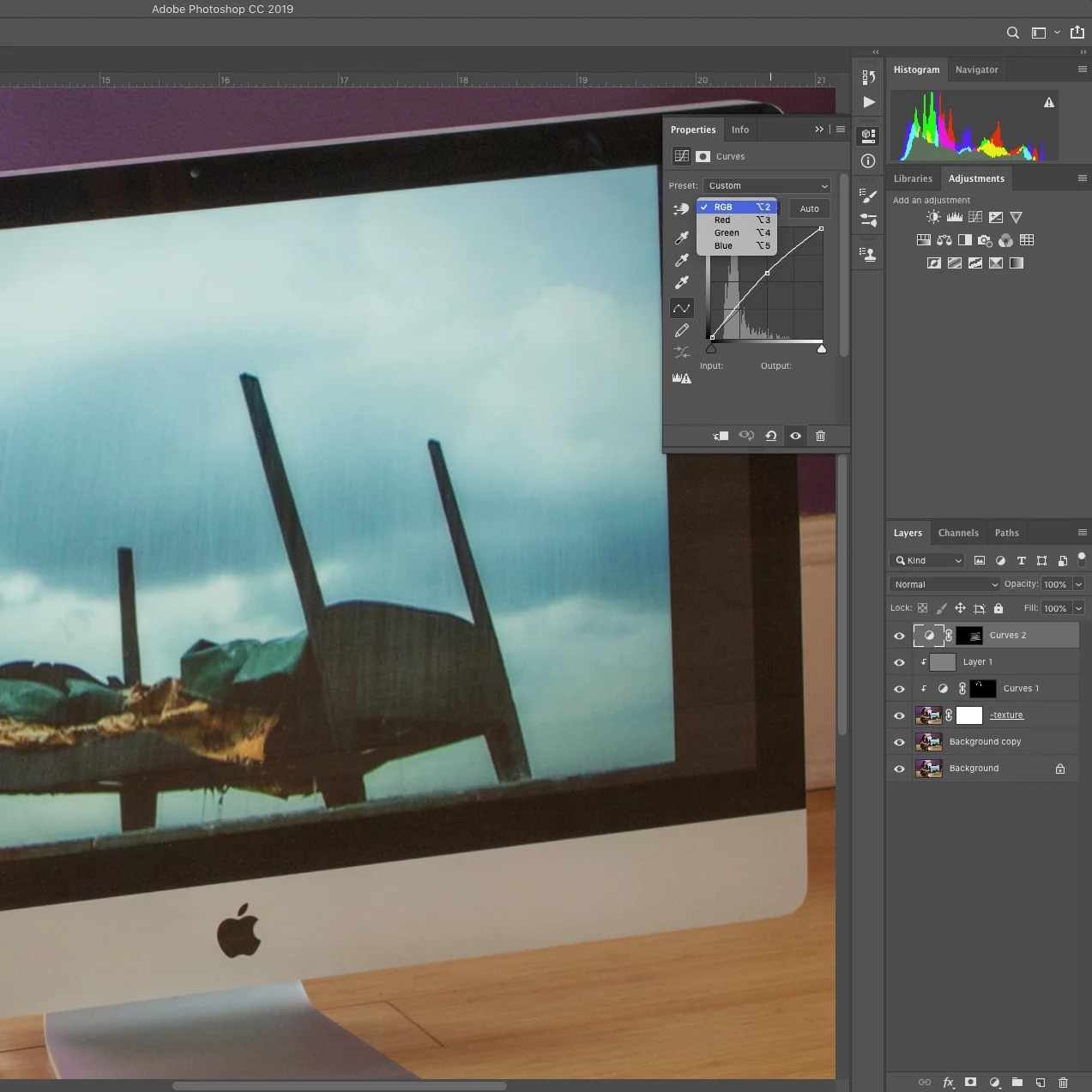This screenshot has height=1092, width=1092.
Task: Open the Fill slider dropdown arrow
Action: click(x=1078, y=608)
